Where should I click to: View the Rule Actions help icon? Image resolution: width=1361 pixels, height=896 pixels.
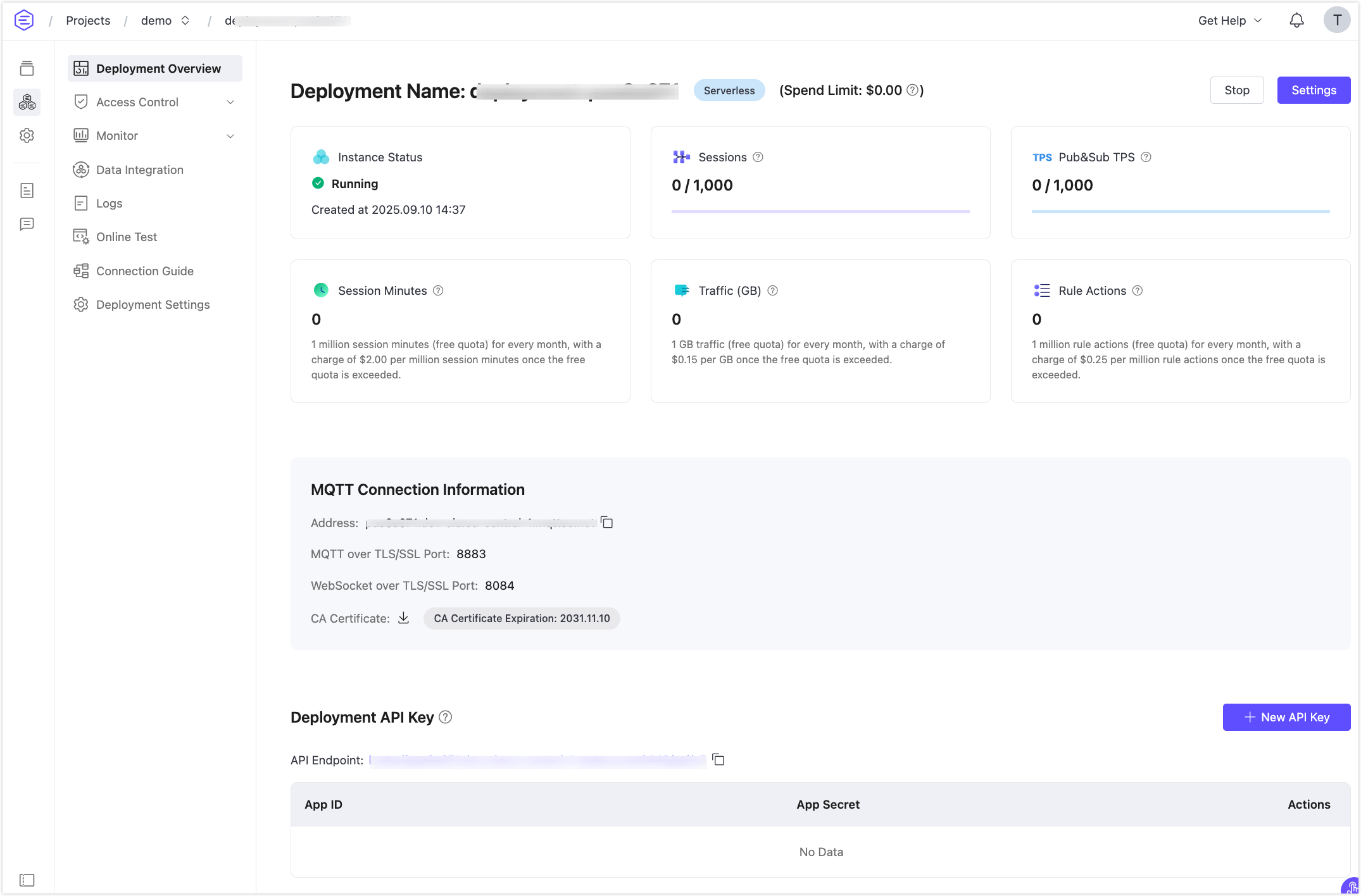coord(1138,290)
